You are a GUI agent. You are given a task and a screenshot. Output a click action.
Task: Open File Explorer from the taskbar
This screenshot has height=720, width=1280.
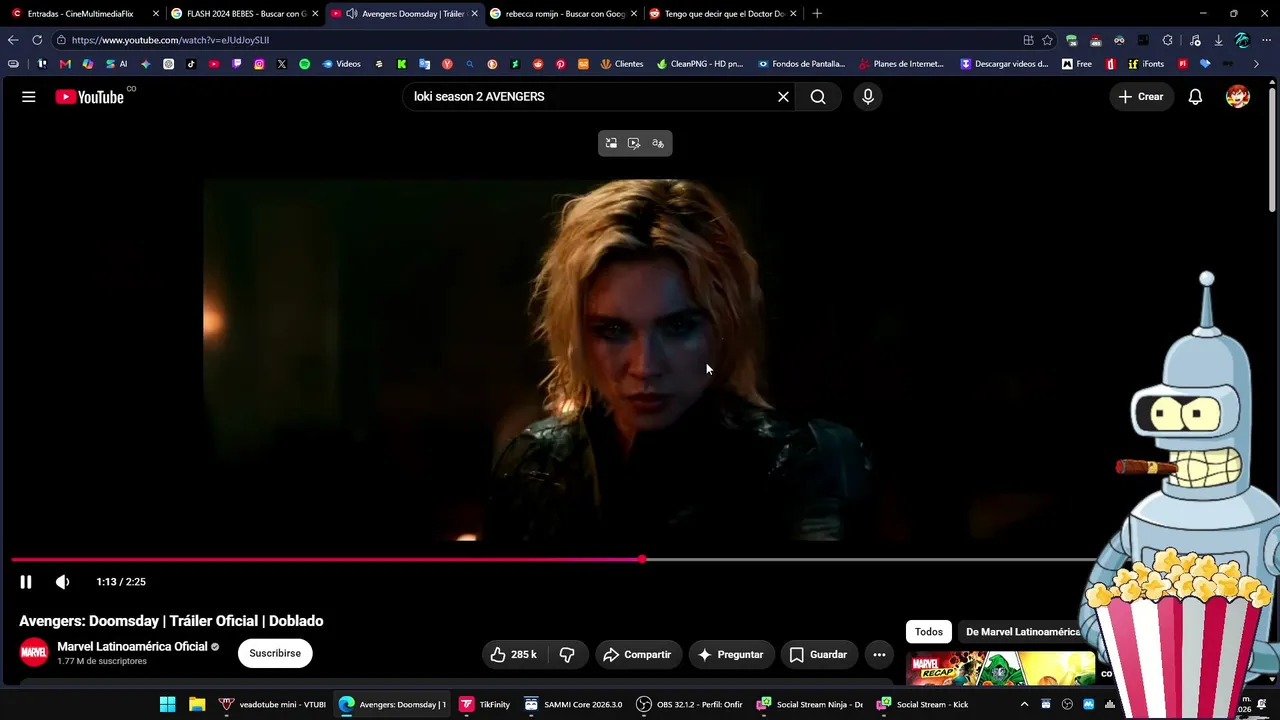pos(197,704)
